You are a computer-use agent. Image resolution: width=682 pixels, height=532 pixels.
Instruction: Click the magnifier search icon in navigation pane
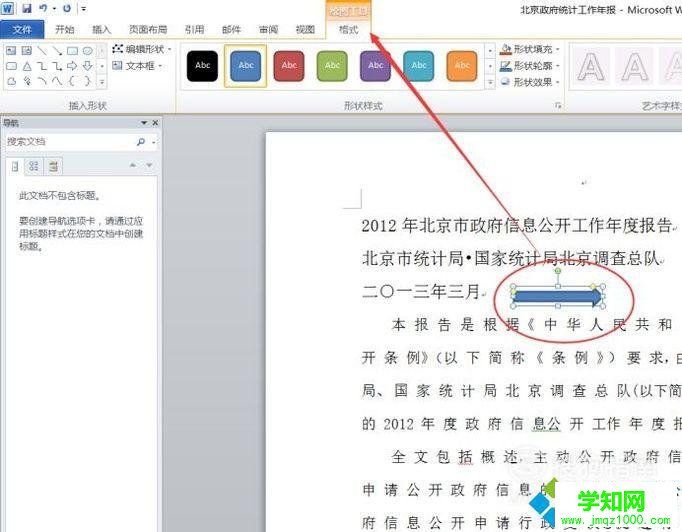pyautogui.click(x=140, y=142)
